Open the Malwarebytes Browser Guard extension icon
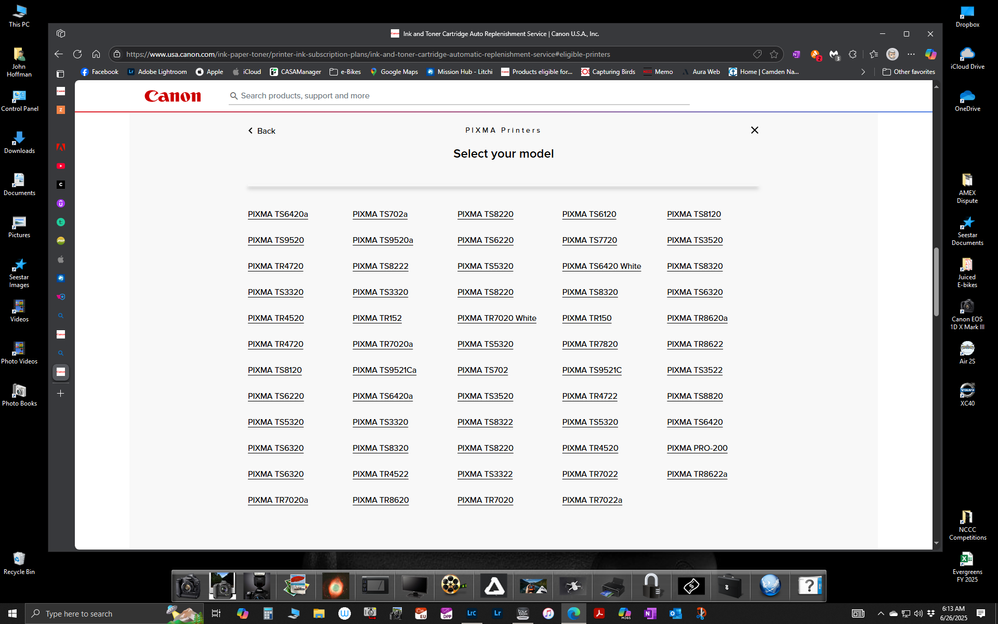Image resolution: width=998 pixels, height=624 pixels. pyautogui.click(x=834, y=53)
